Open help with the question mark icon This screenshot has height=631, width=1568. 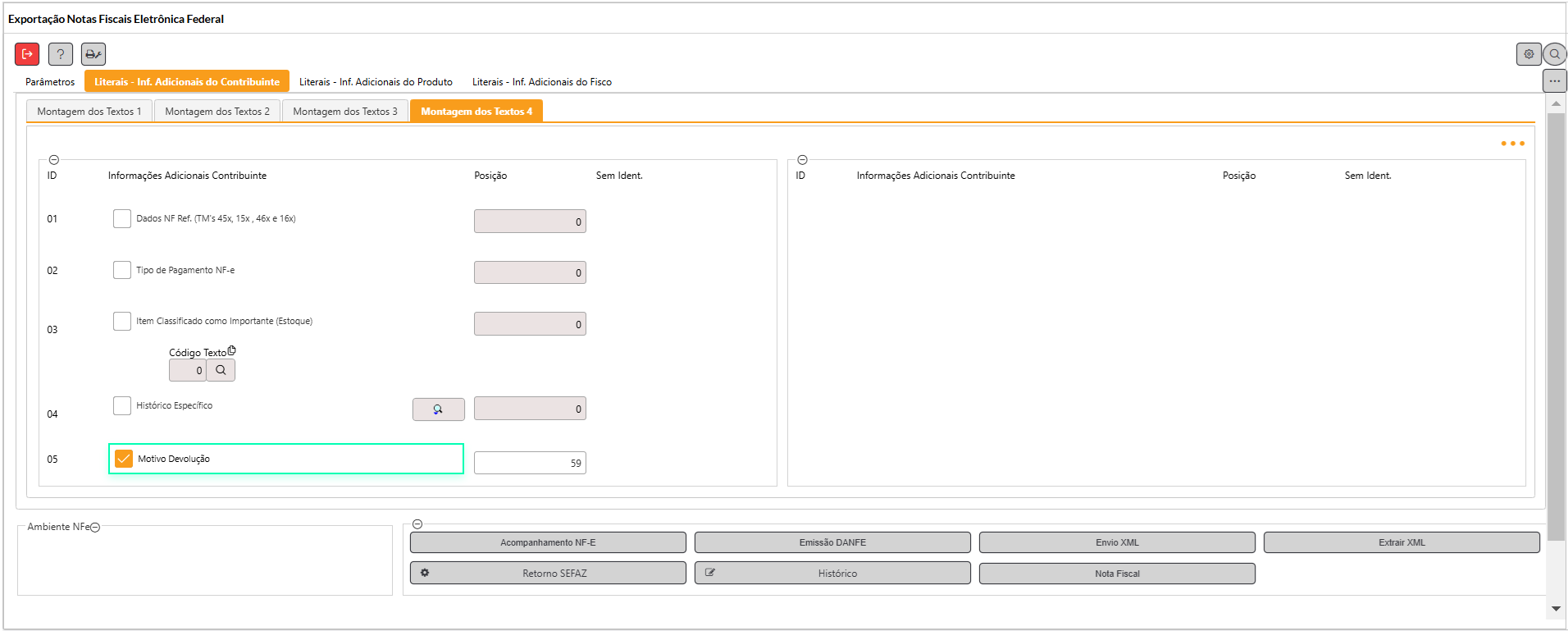pyautogui.click(x=61, y=54)
